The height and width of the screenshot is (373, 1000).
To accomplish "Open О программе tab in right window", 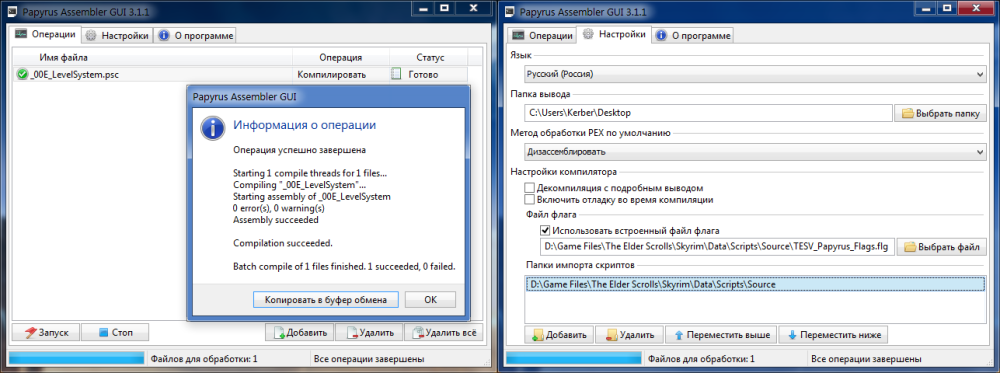I will tap(692, 36).
